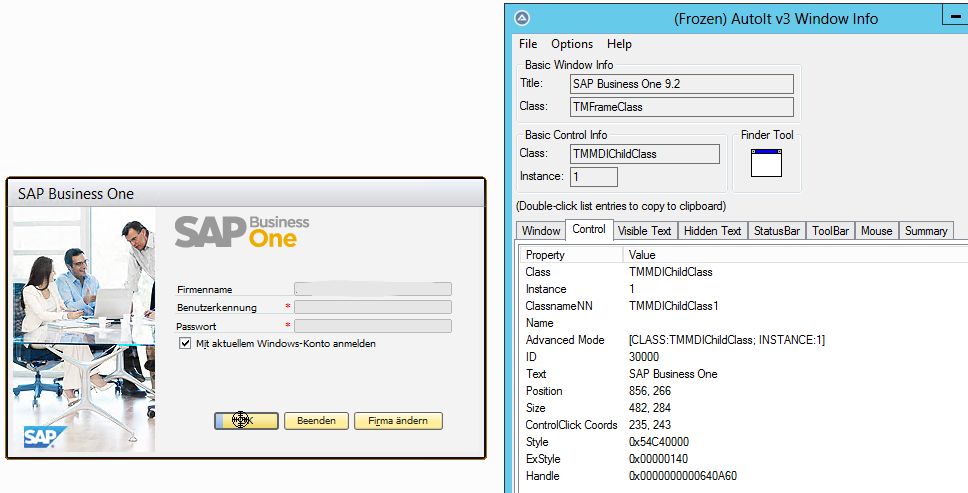
Task: Select the Size value '482, 284'
Action: pos(649,408)
